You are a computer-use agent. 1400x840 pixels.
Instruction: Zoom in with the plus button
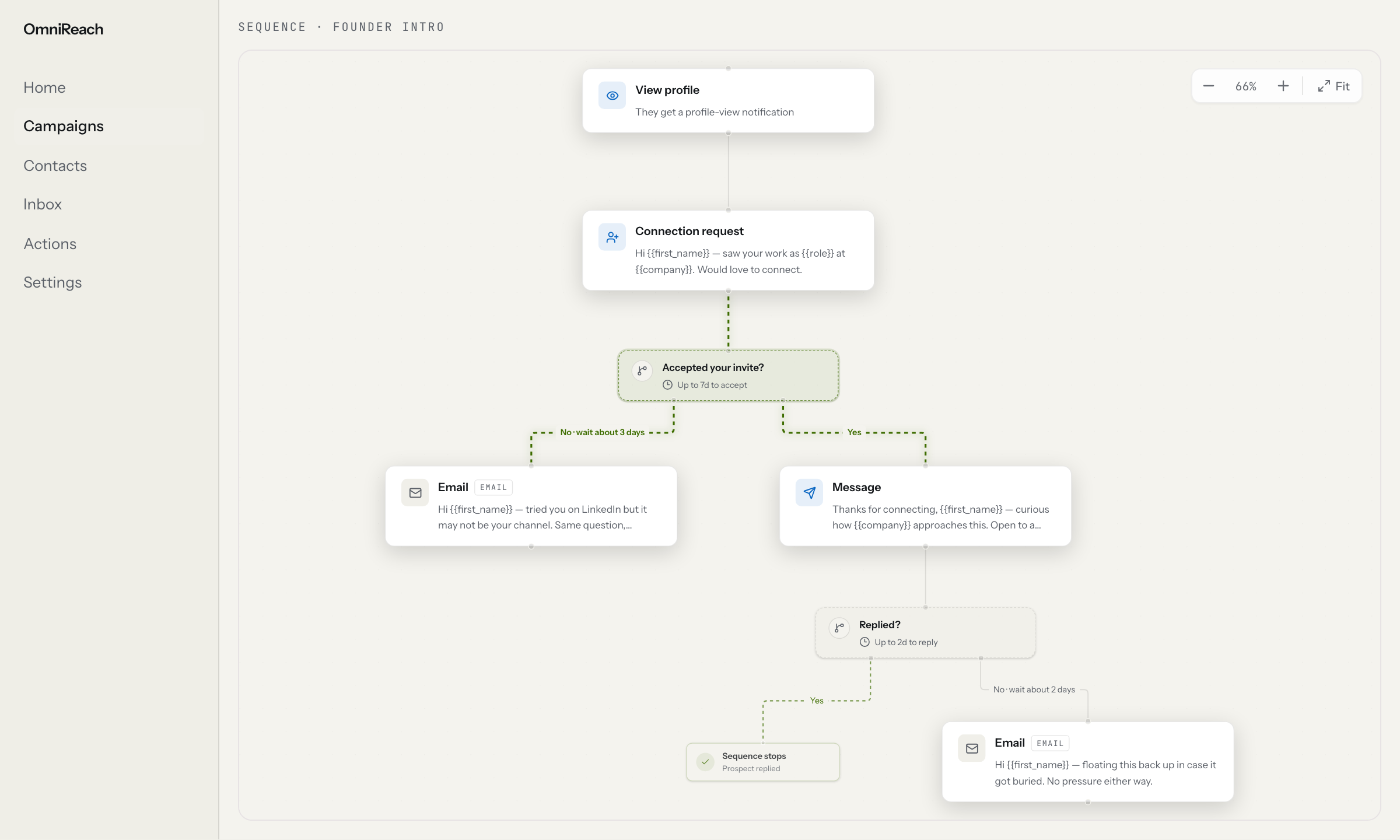(1283, 86)
